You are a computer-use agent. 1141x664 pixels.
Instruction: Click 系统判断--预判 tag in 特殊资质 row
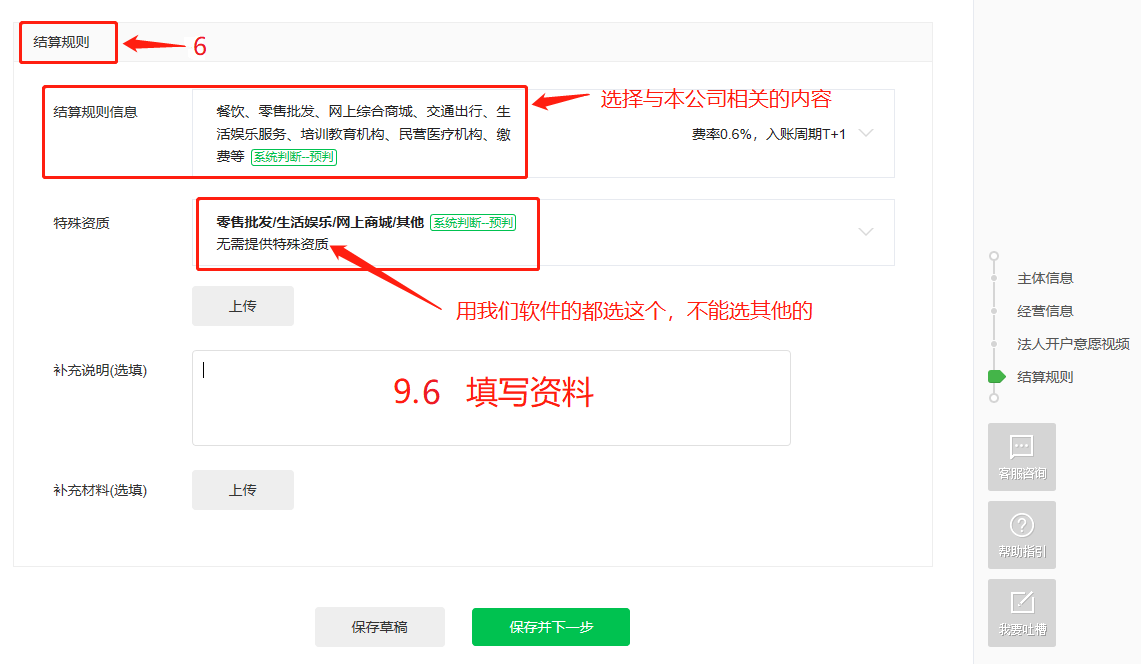(473, 223)
